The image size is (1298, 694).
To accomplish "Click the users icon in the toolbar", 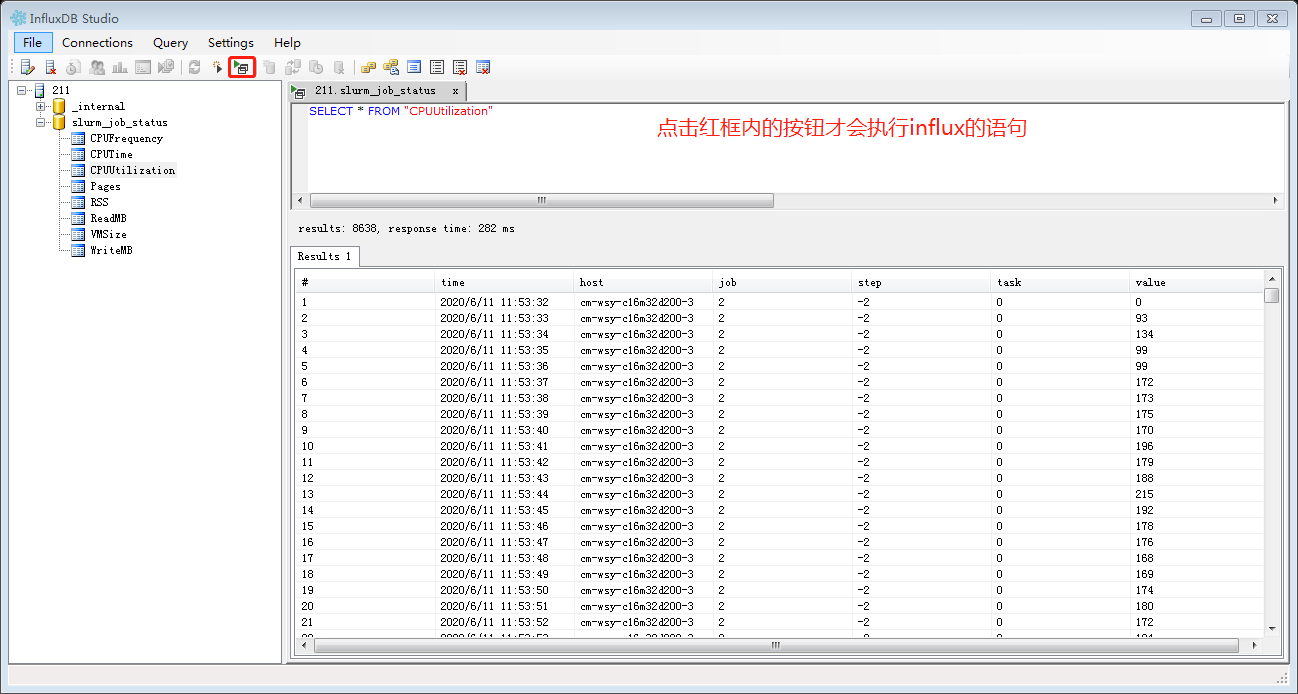I will [x=97, y=67].
